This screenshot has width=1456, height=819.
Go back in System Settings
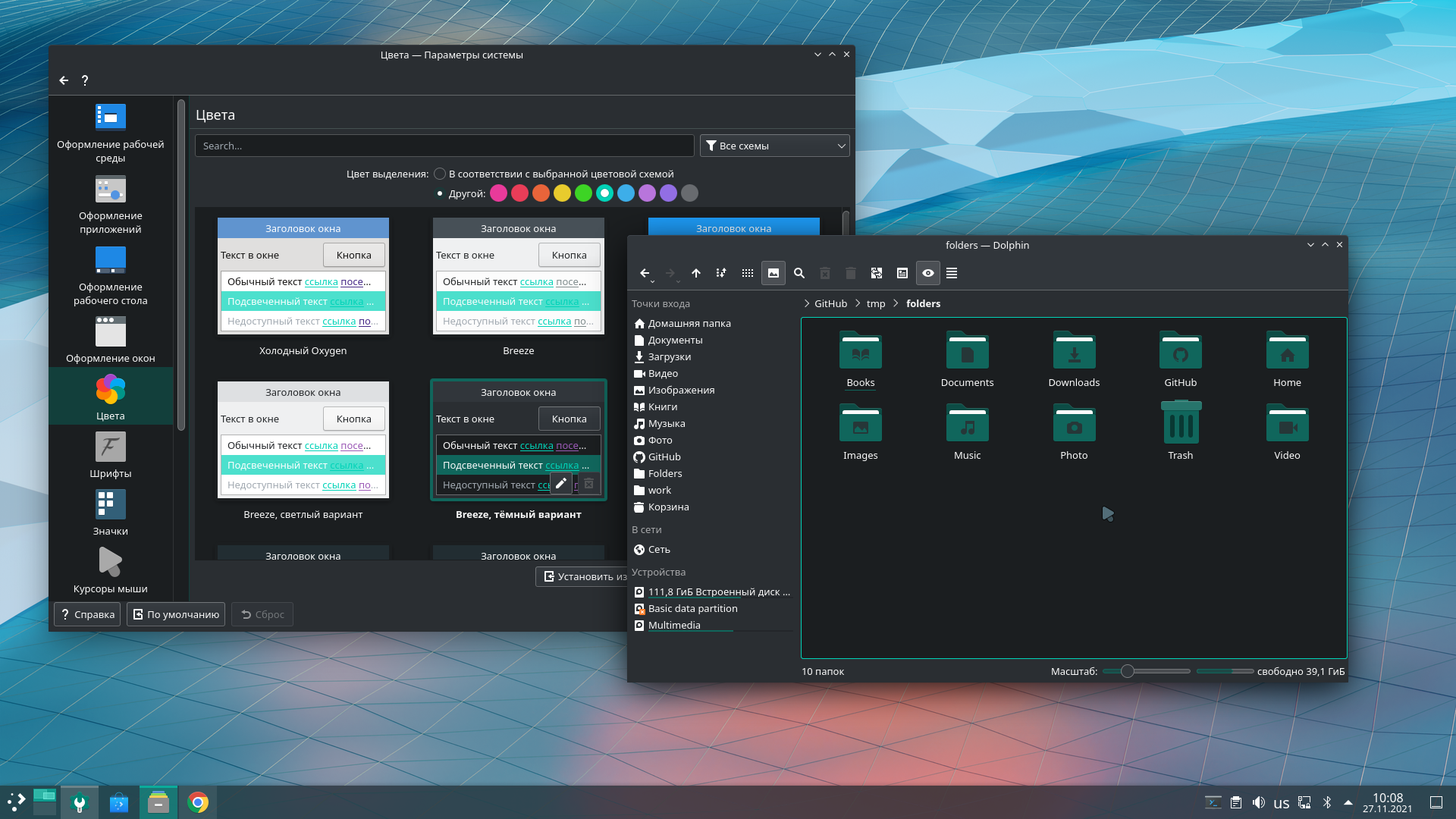click(x=64, y=80)
